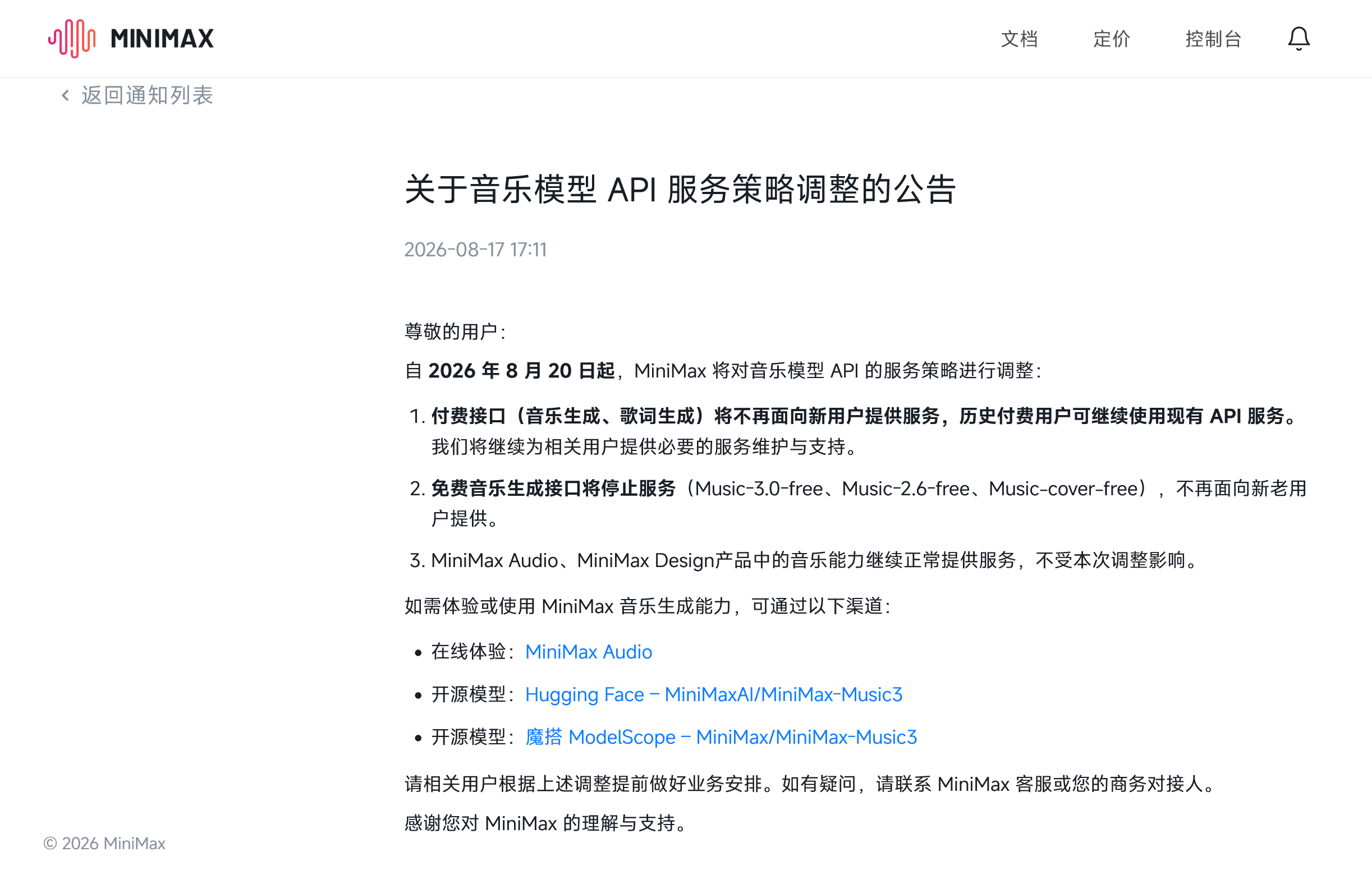This screenshot has height=875, width=1372.
Task: Open the notification bell icon
Action: coord(1298,39)
